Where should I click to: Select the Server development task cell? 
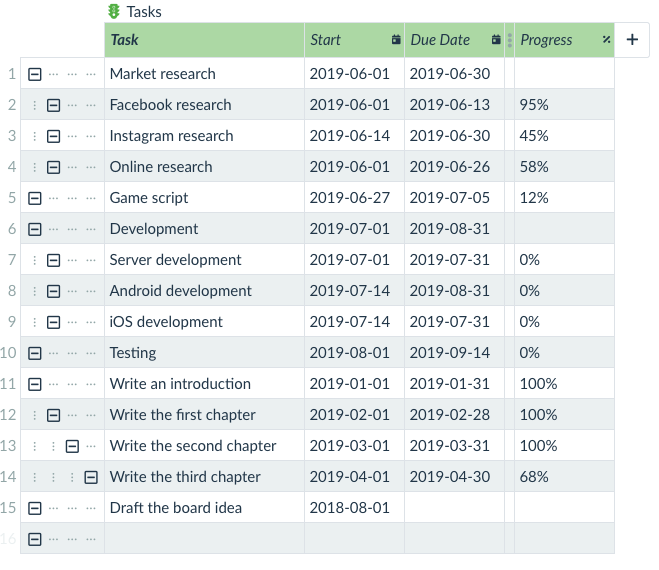[x=204, y=260]
